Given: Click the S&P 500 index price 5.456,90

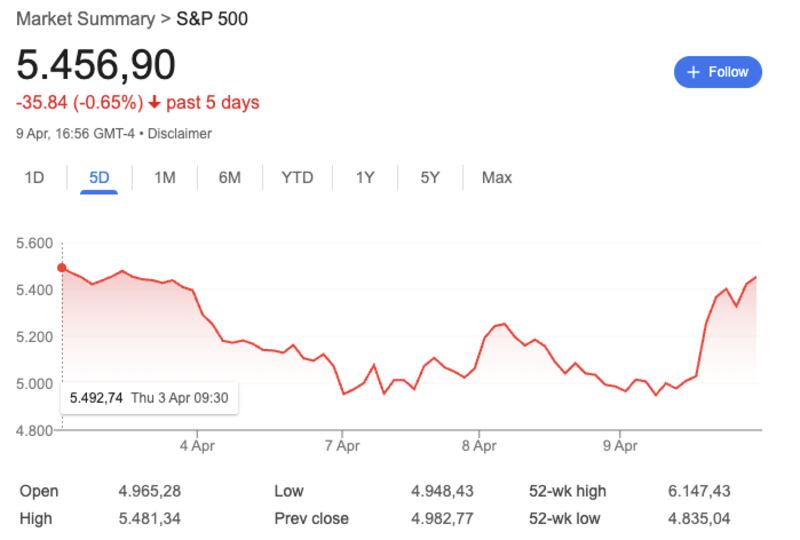Looking at the screenshot, I should click(x=96, y=64).
